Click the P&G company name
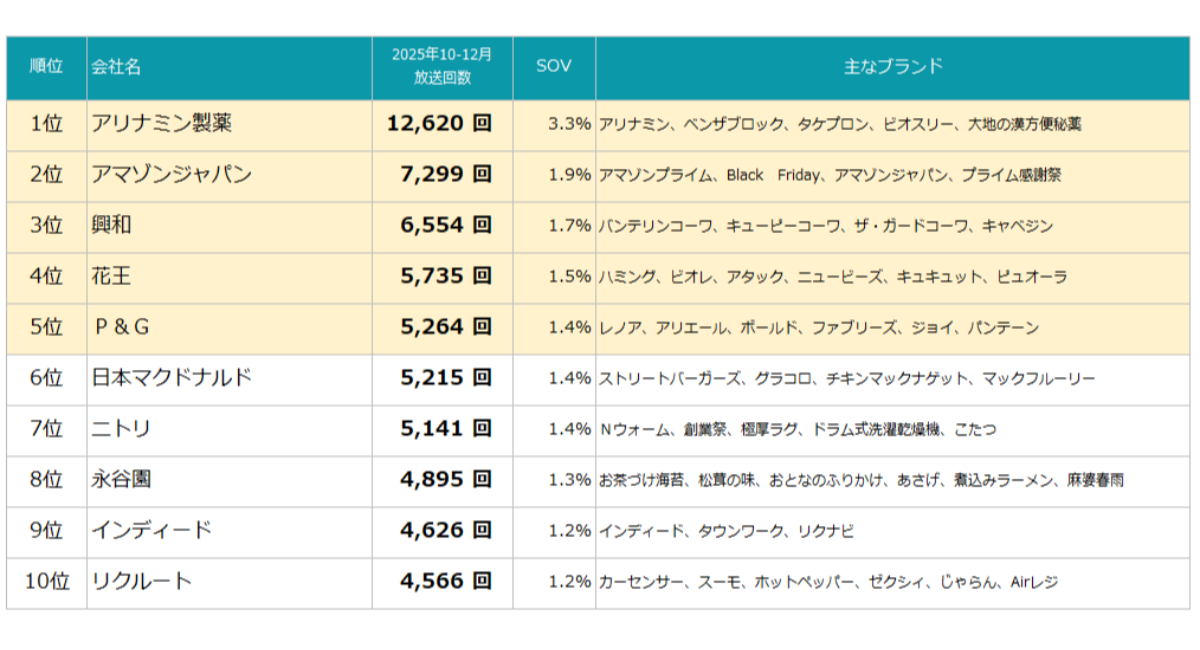 pyautogui.click(x=121, y=328)
